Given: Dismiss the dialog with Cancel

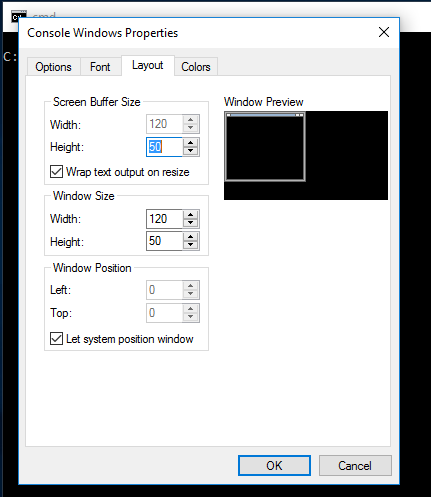Looking at the screenshot, I should pos(355,465).
